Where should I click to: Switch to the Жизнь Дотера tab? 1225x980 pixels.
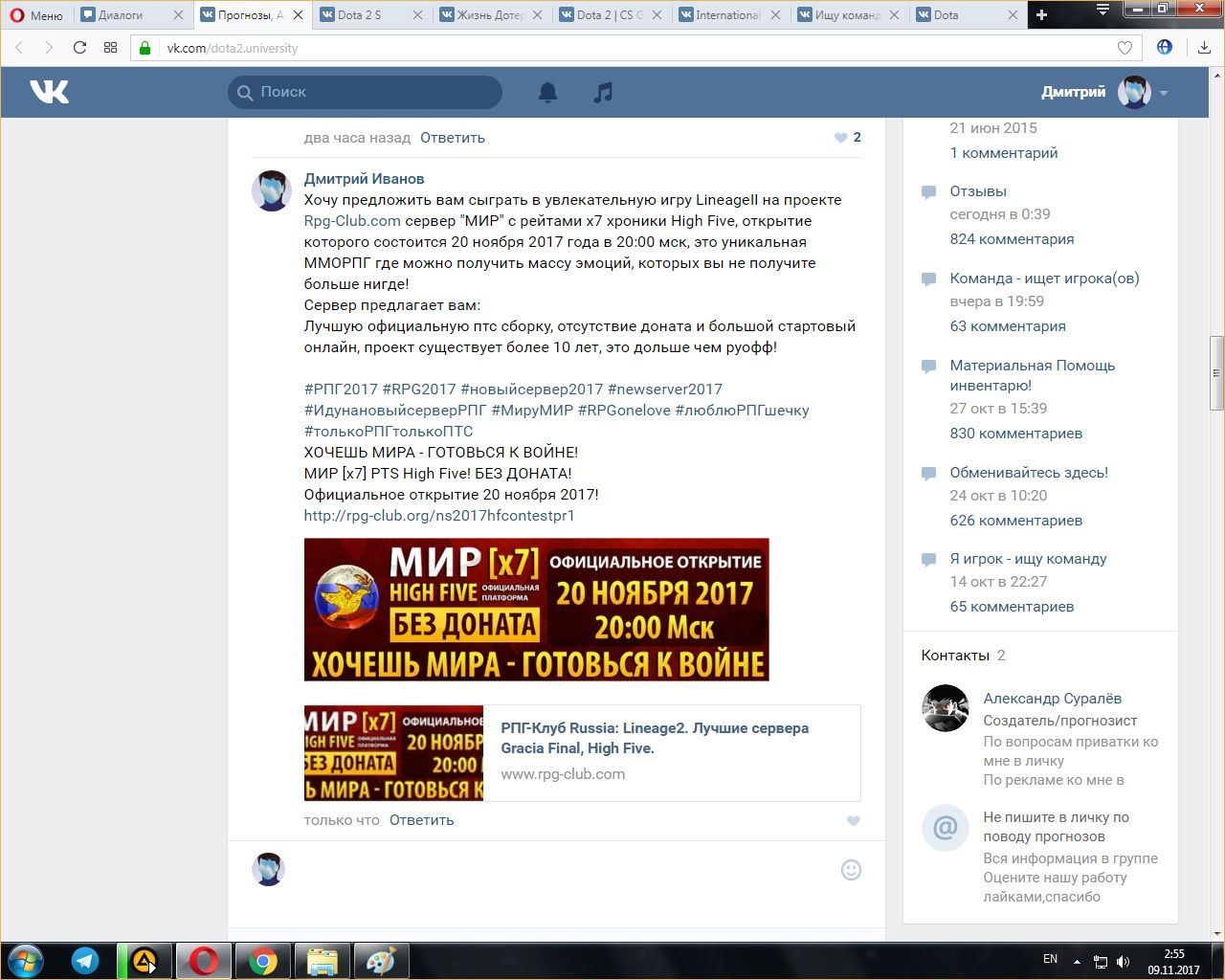[x=490, y=15]
